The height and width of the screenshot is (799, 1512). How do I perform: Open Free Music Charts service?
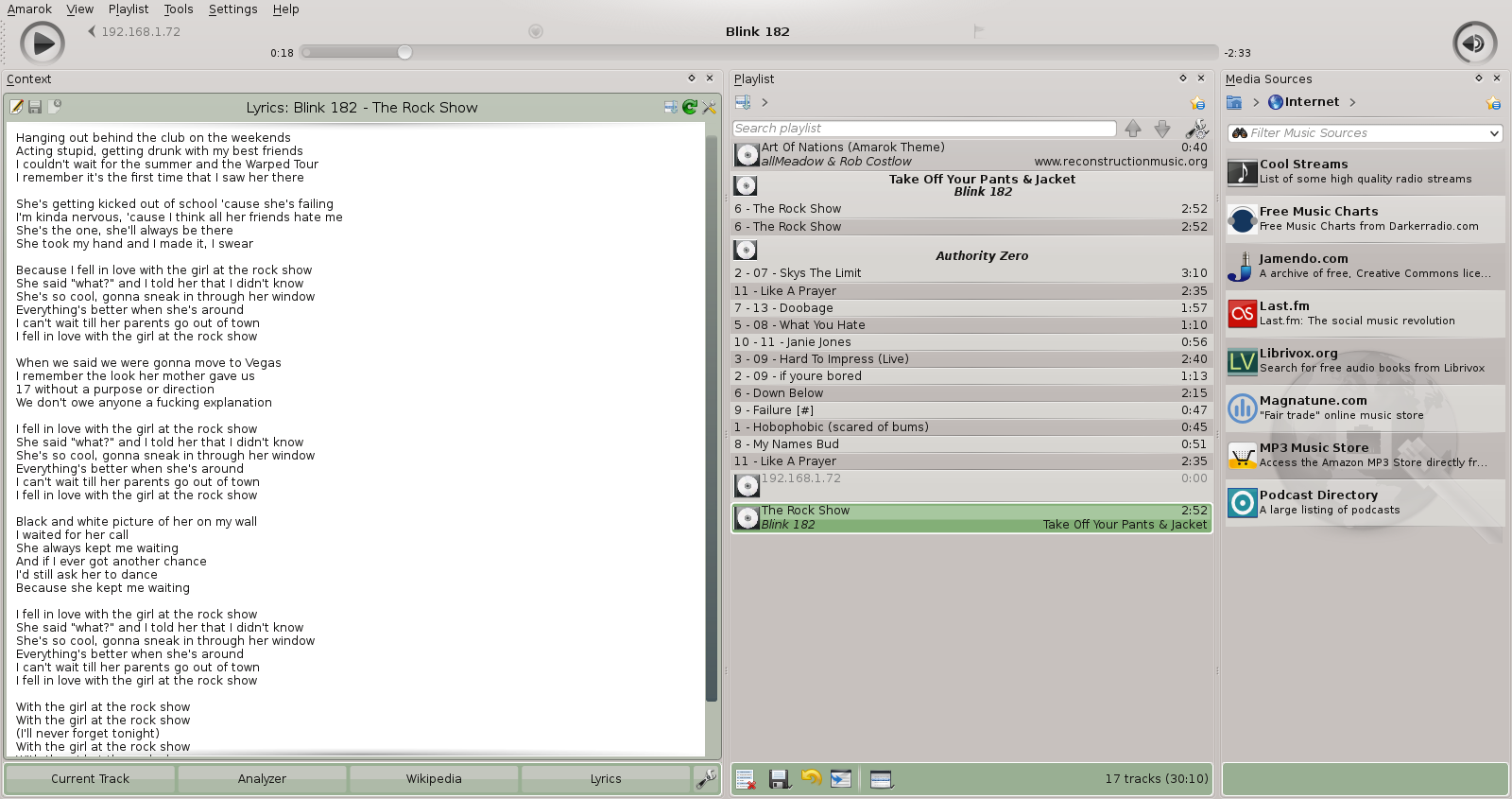[x=1365, y=218]
